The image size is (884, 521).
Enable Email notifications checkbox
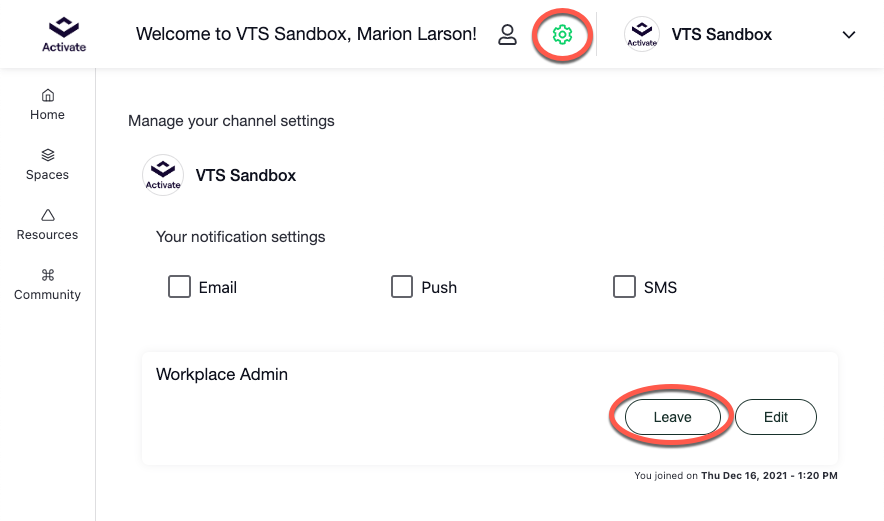179,286
